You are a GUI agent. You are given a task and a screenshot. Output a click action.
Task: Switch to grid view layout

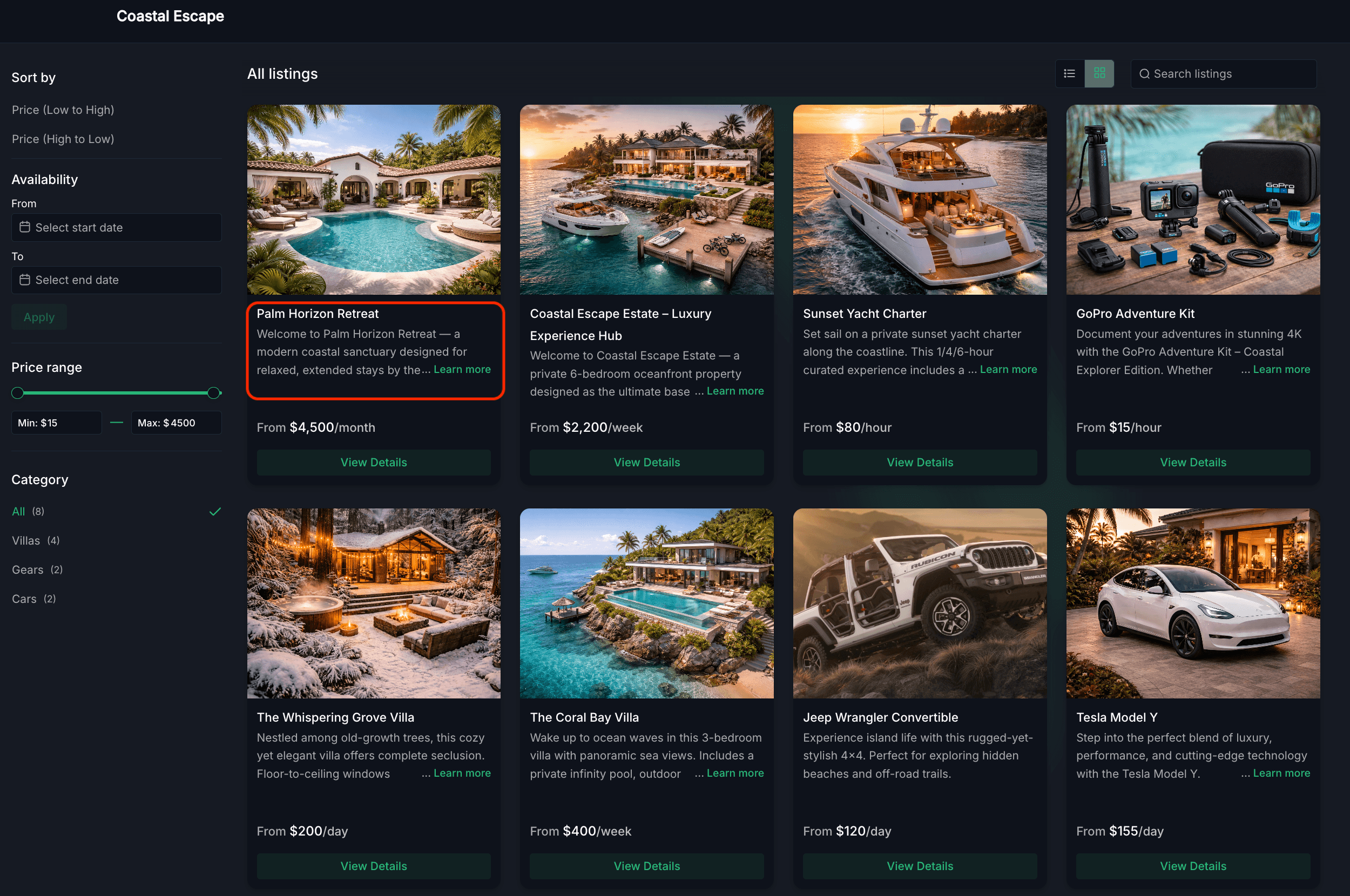(x=1099, y=74)
